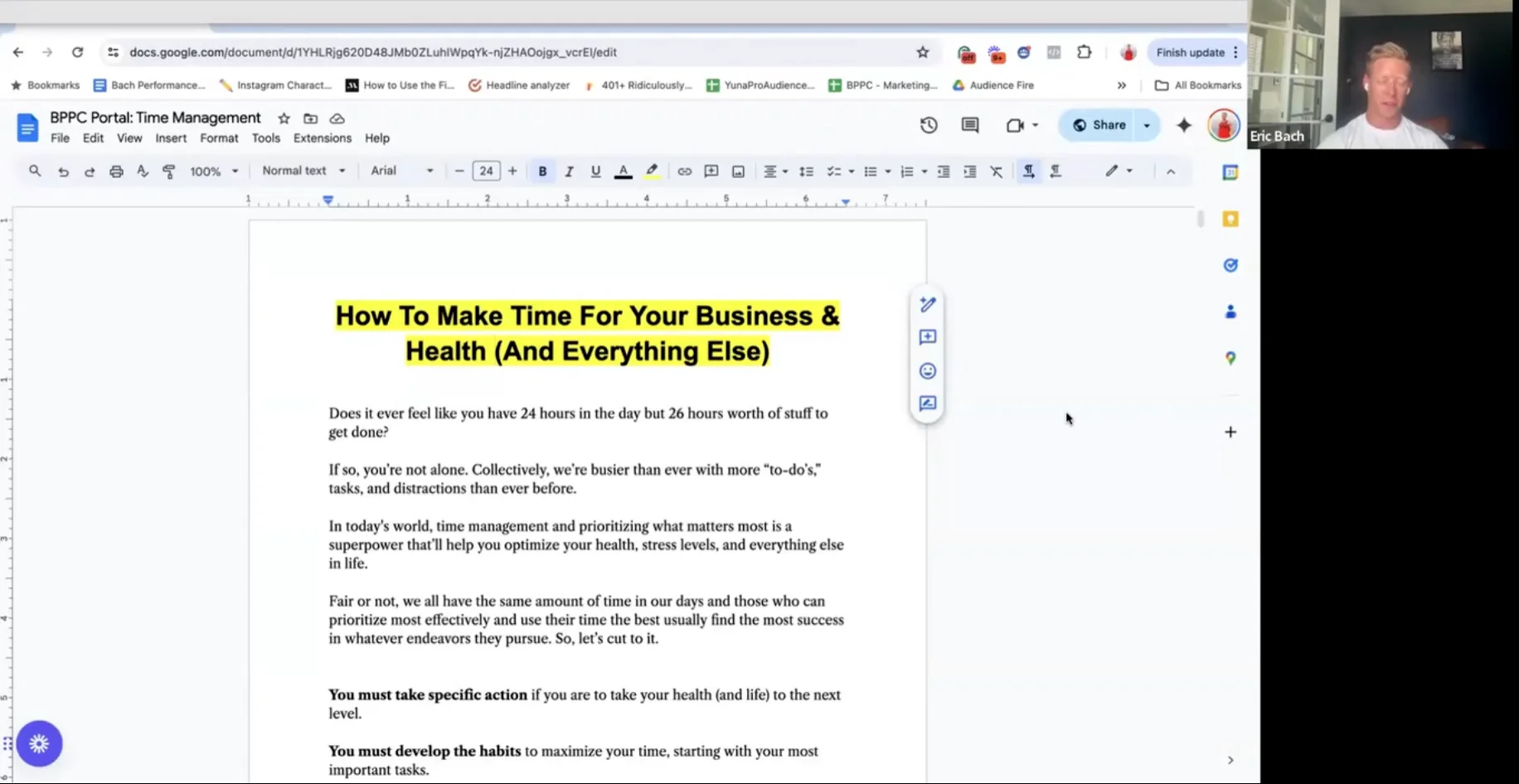The height and width of the screenshot is (784, 1519).
Task: Open version history clock icon
Action: pyautogui.click(x=929, y=125)
